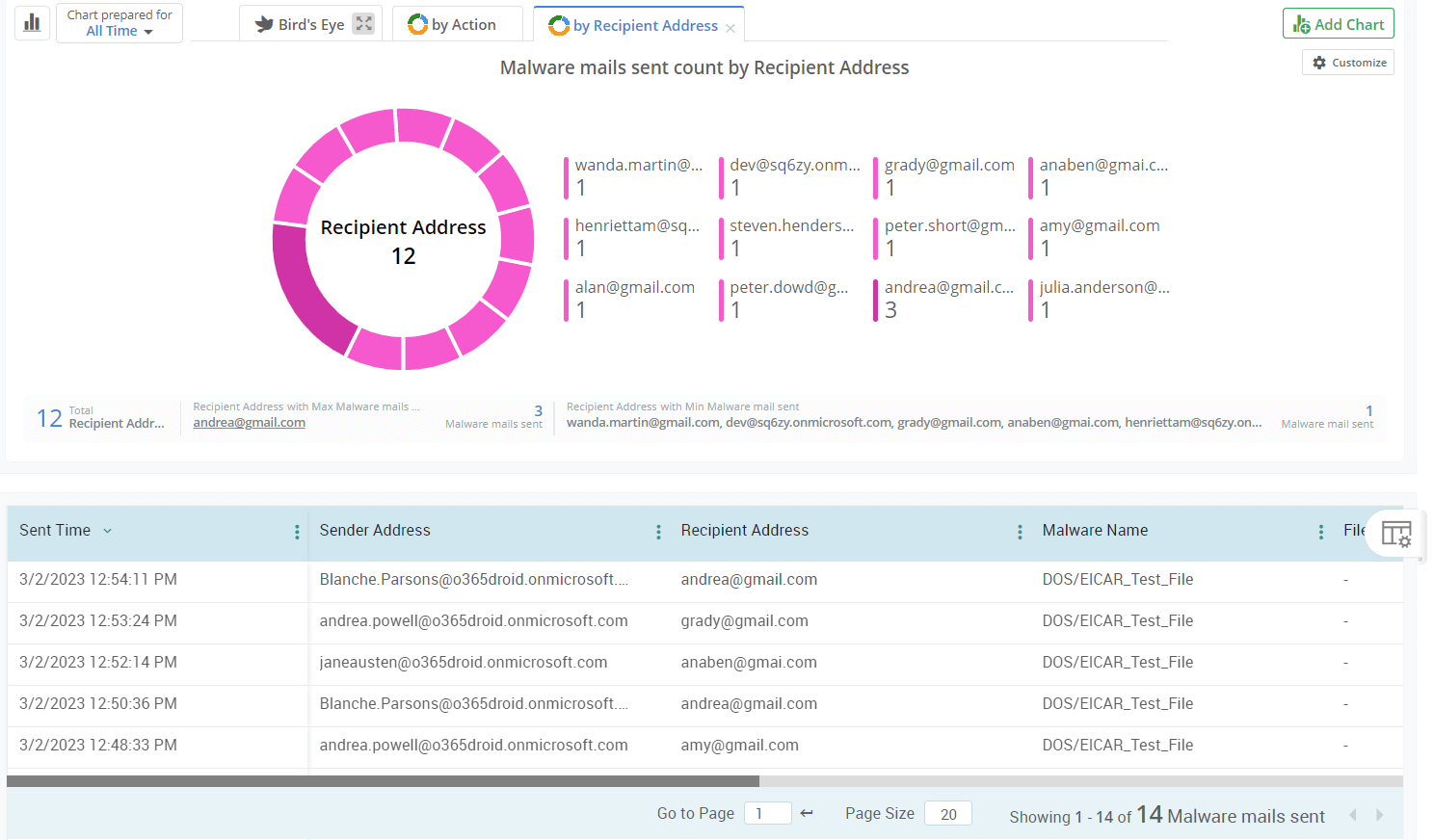Open Malware Name column options menu

point(1320,532)
